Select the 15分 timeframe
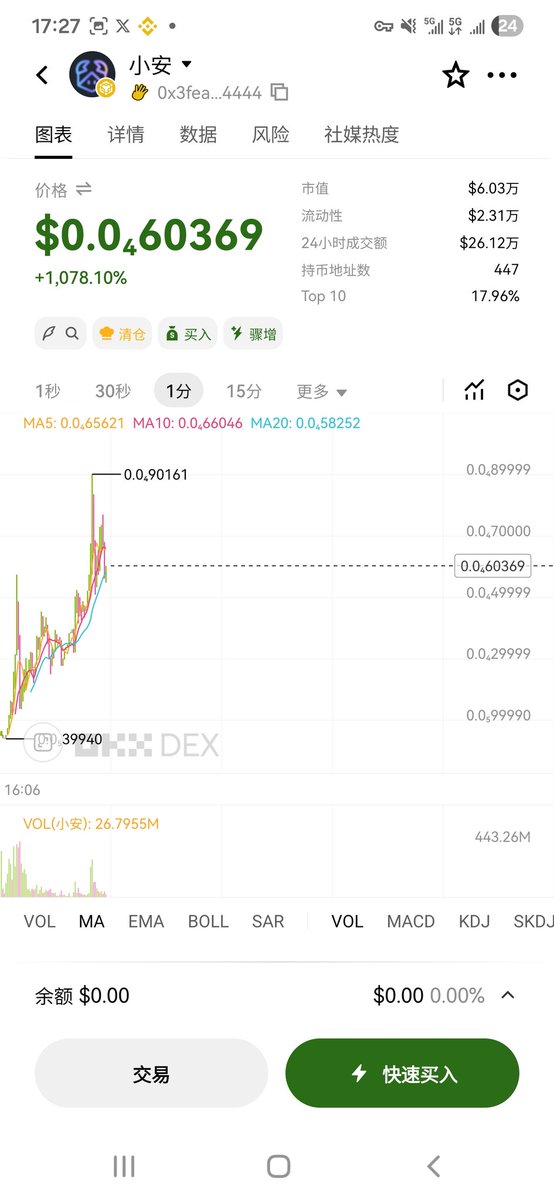The height and width of the screenshot is (1200, 554). [244, 391]
